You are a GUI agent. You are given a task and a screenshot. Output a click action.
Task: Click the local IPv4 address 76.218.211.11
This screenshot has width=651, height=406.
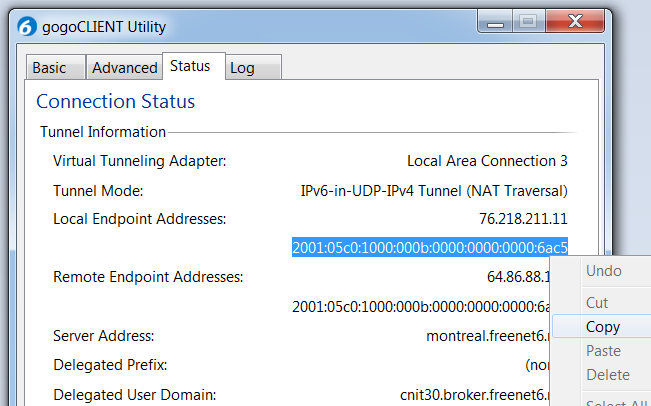[523, 219]
